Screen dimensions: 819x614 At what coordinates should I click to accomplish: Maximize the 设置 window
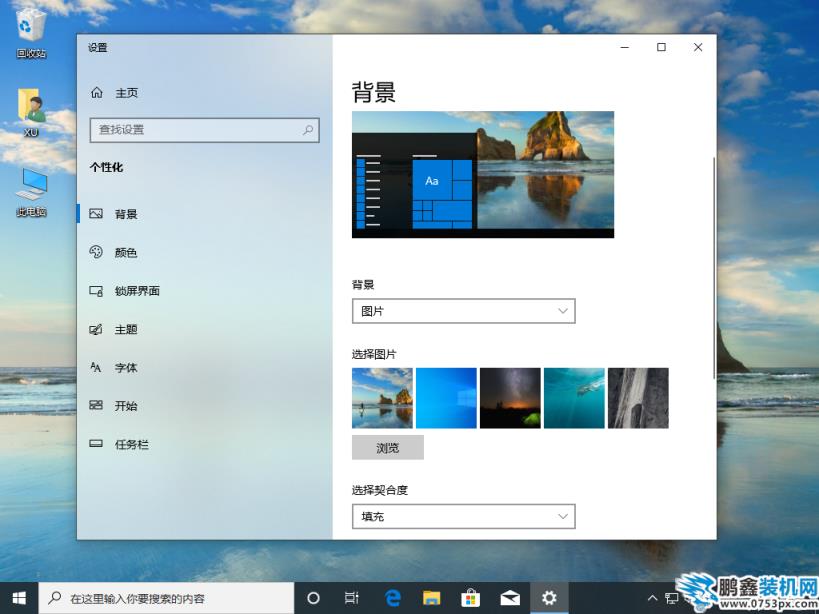661,48
